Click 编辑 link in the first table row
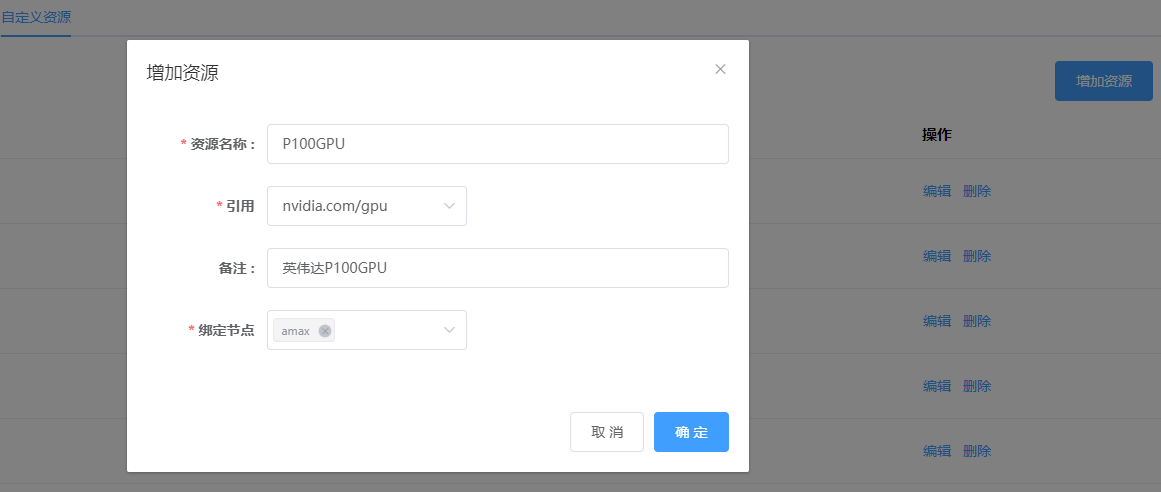1161x492 pixels. click(937, 191)
